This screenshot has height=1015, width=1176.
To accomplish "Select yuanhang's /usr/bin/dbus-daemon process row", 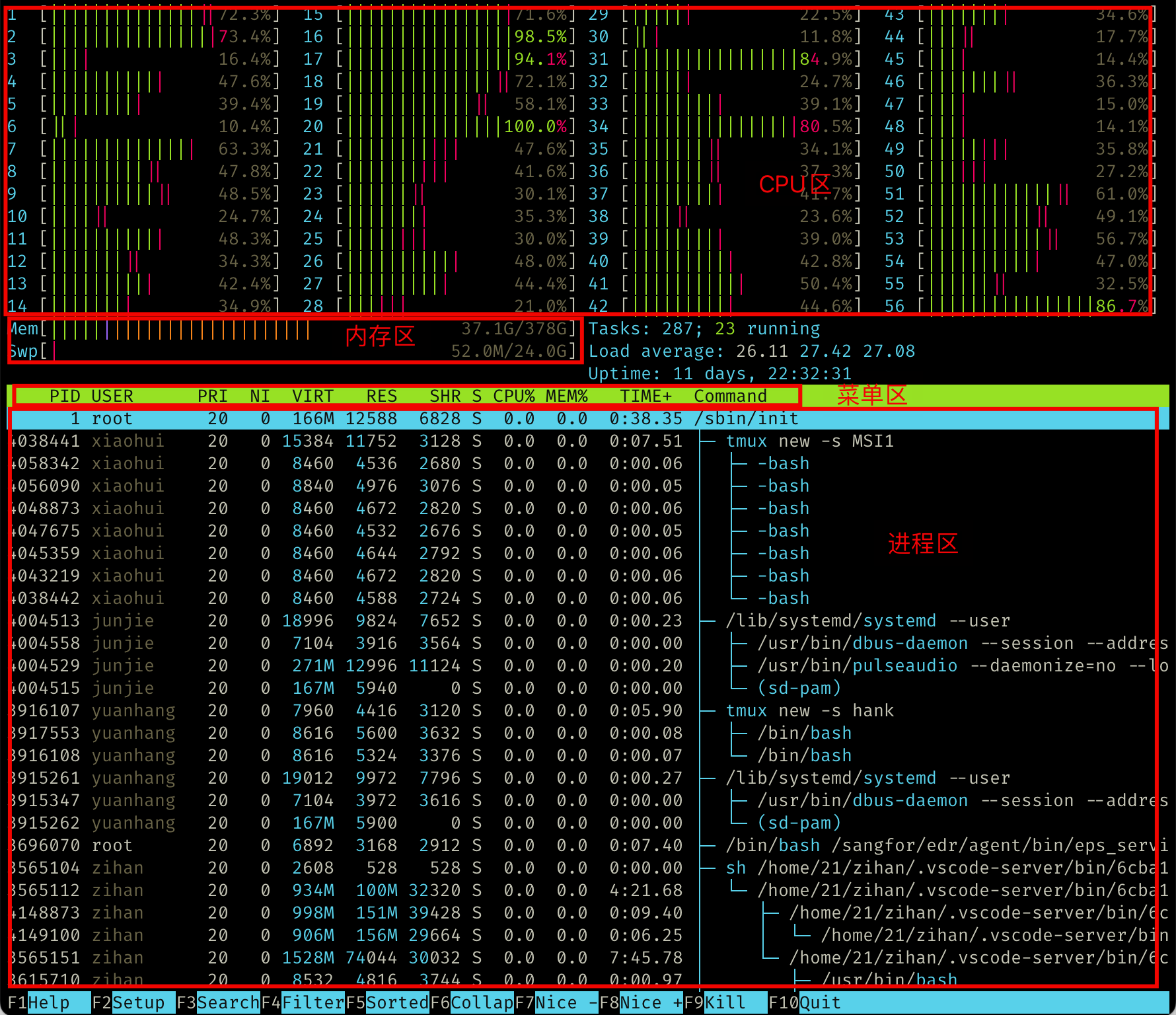I will coord(588,800).
